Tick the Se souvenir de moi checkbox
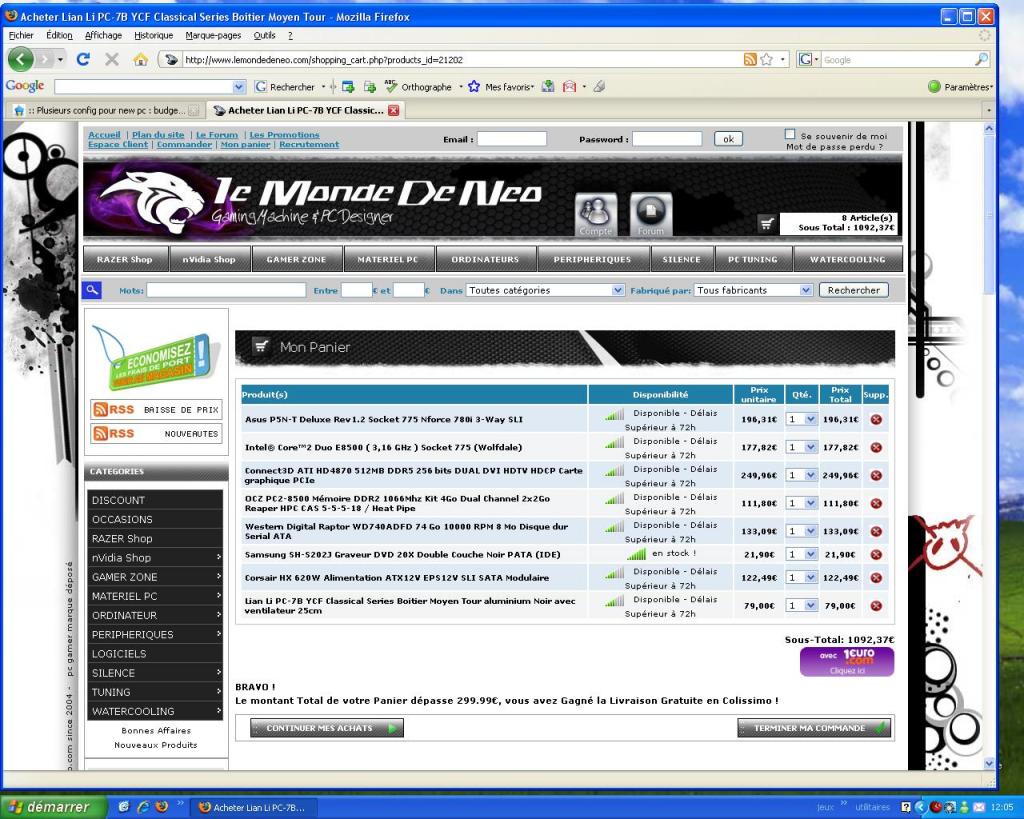The height and width of the screenshot is (819, 1024). 790,134
